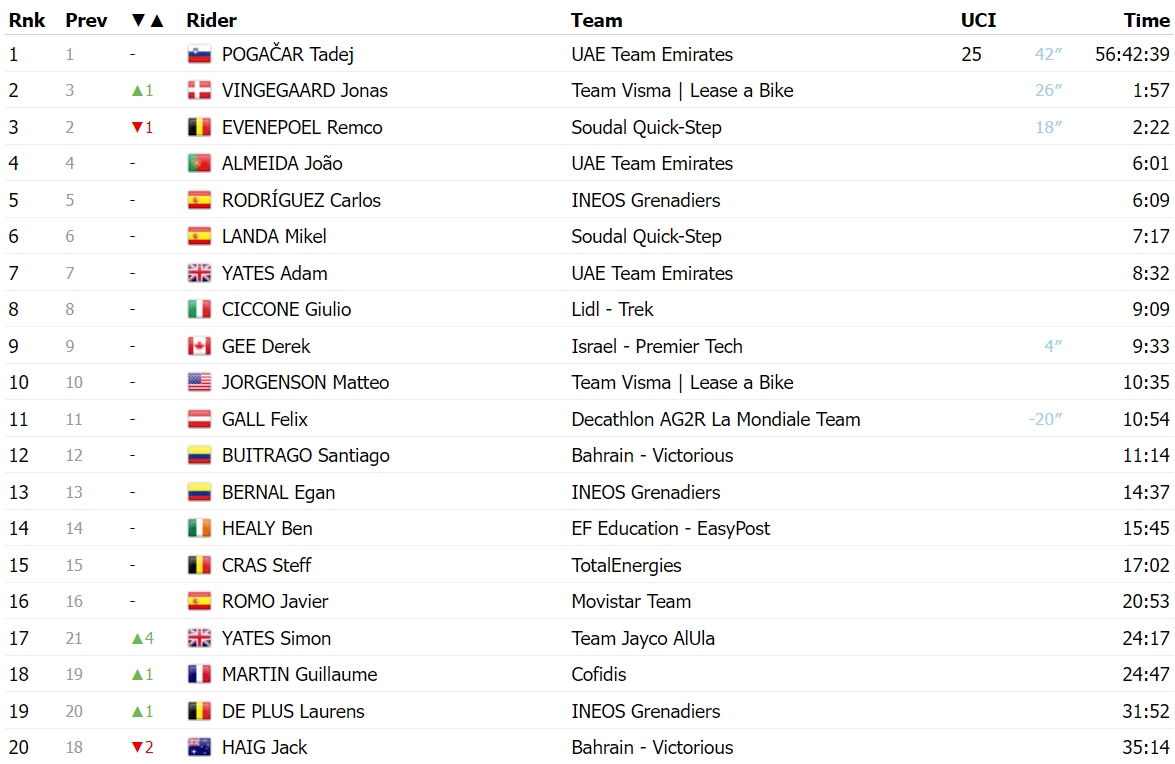Open rider page for YATES Simon

(277, 638)
